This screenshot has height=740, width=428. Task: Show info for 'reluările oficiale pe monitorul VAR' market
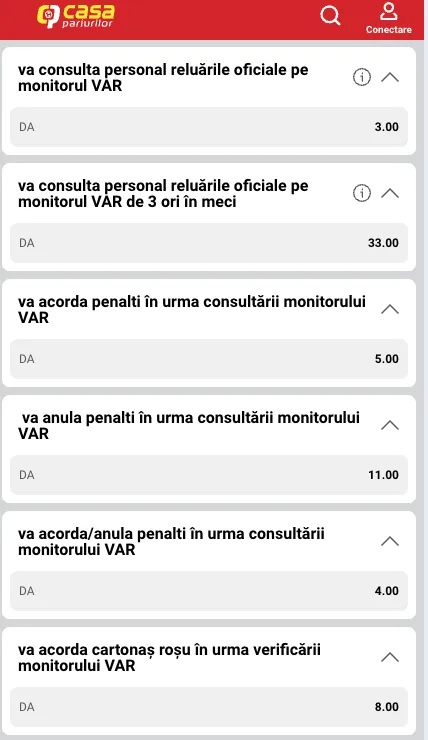362,77
